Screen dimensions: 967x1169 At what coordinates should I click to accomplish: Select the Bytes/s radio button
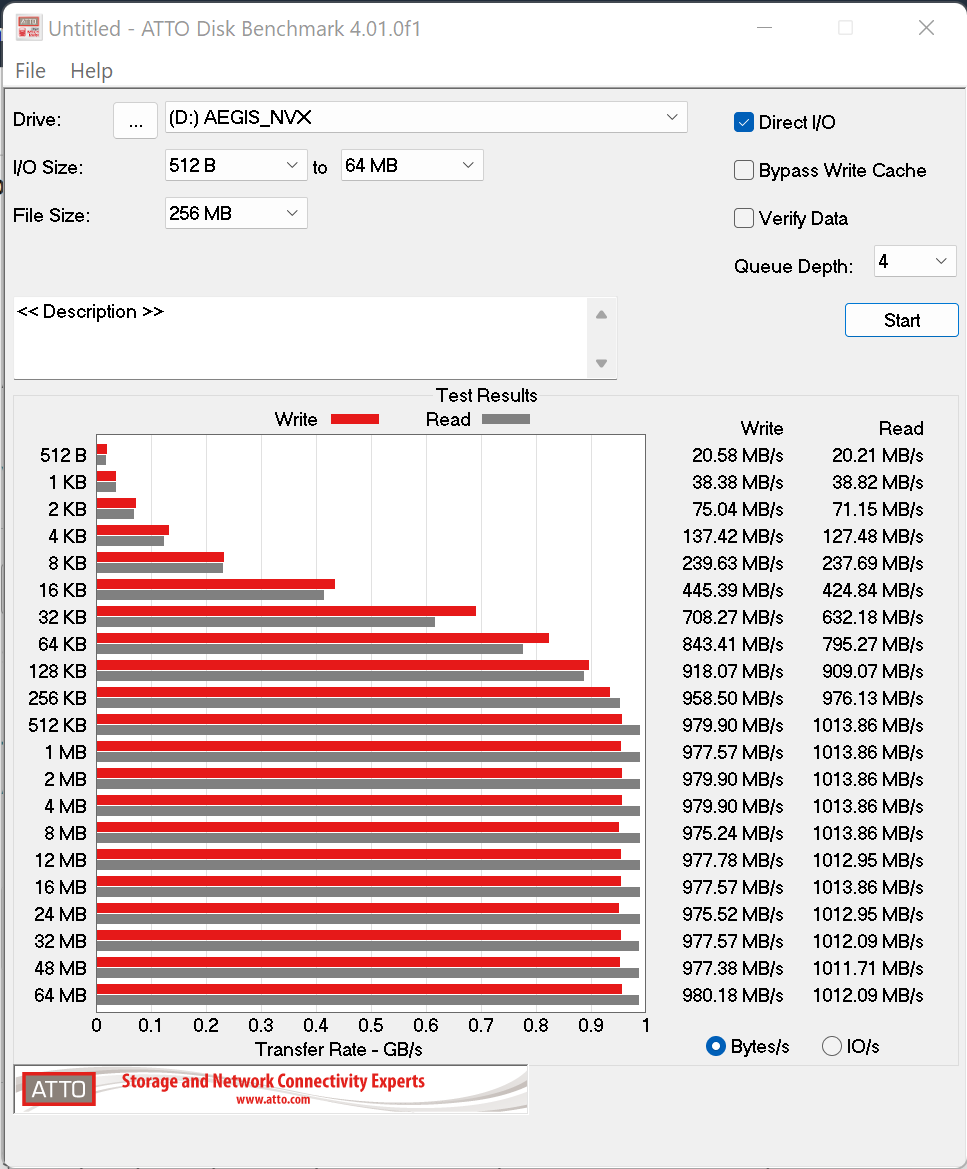pyautogui.click(x=716, y=1046)
